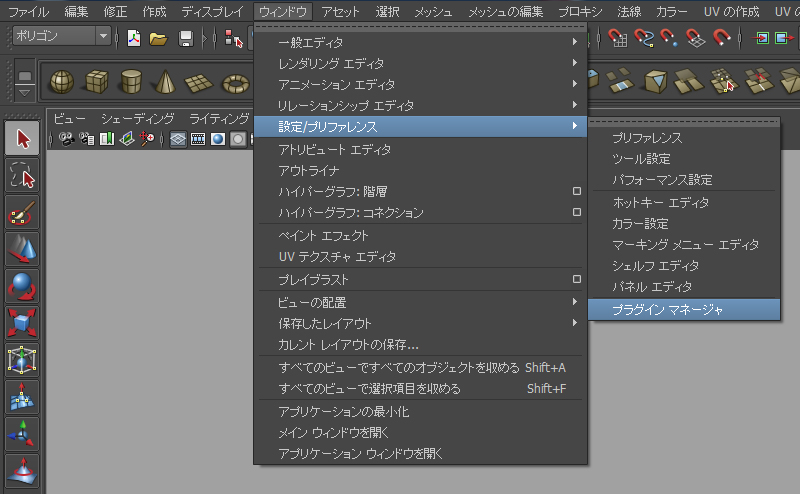Toggle the viewport grid display icon
The height and width of the screenshot is (494, 800).
pos(178,139)
